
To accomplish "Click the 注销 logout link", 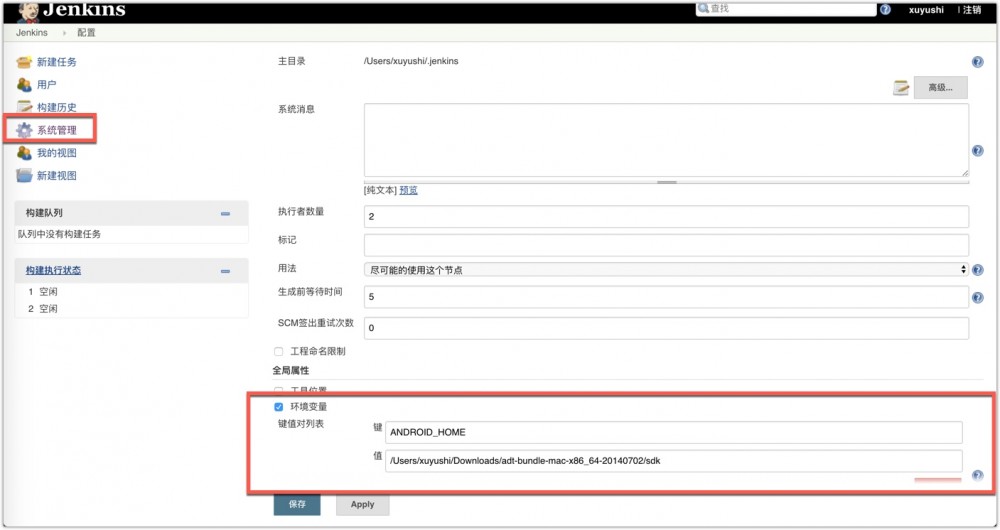I will coord(972,10).
